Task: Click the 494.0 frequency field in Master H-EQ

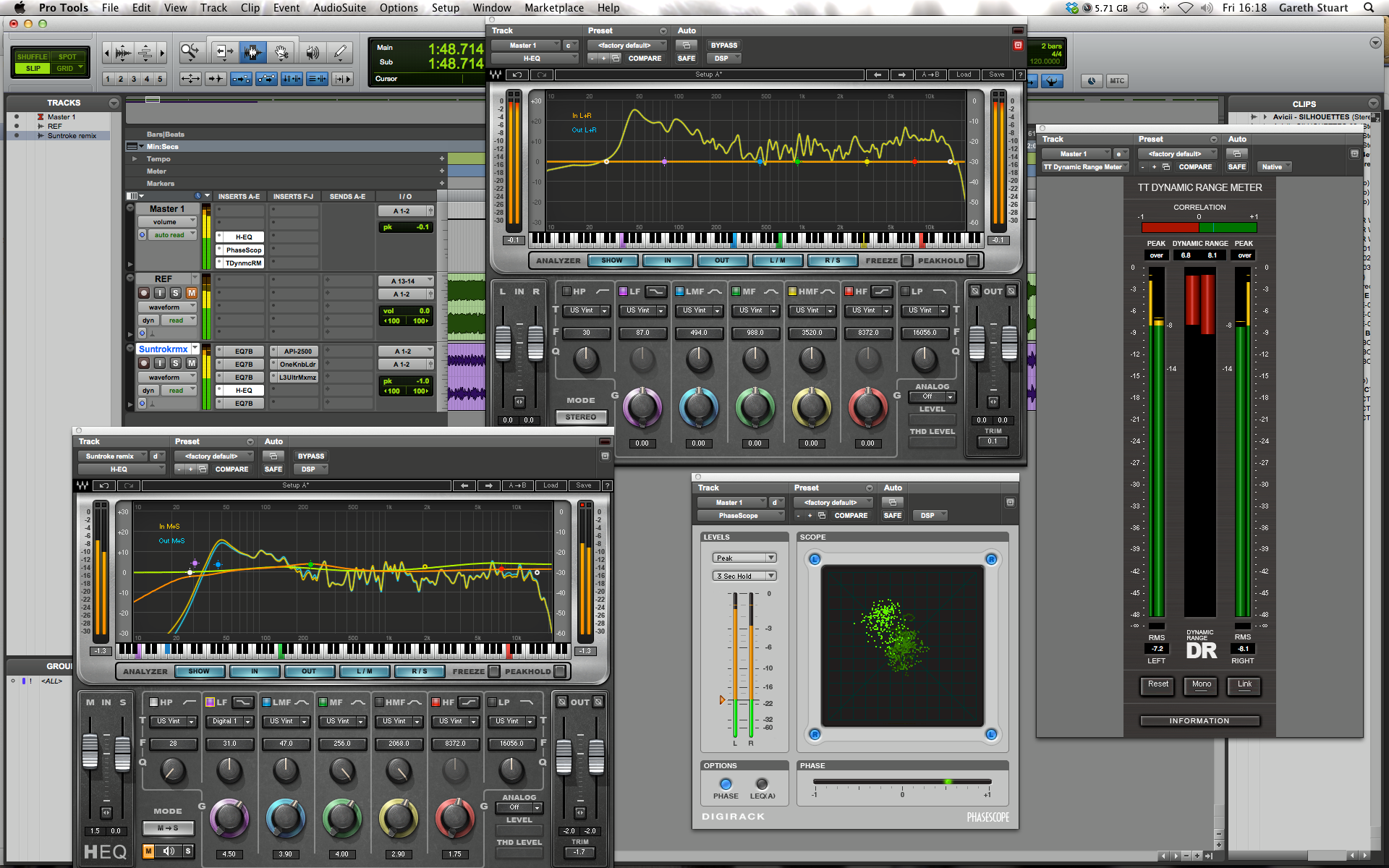Action: tap(698, 333)
